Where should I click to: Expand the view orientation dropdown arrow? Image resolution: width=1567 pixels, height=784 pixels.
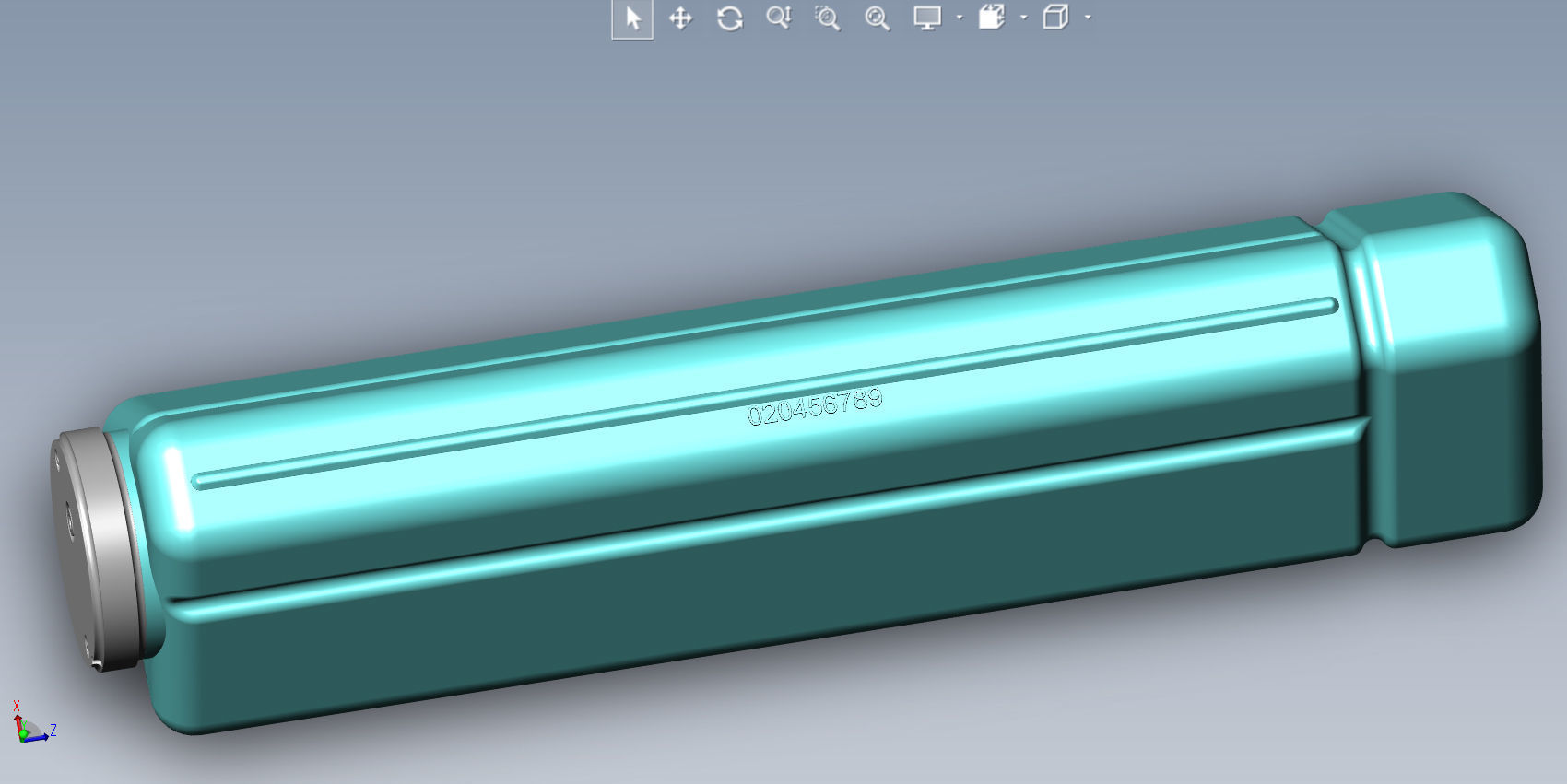(x=1023, y=18)
